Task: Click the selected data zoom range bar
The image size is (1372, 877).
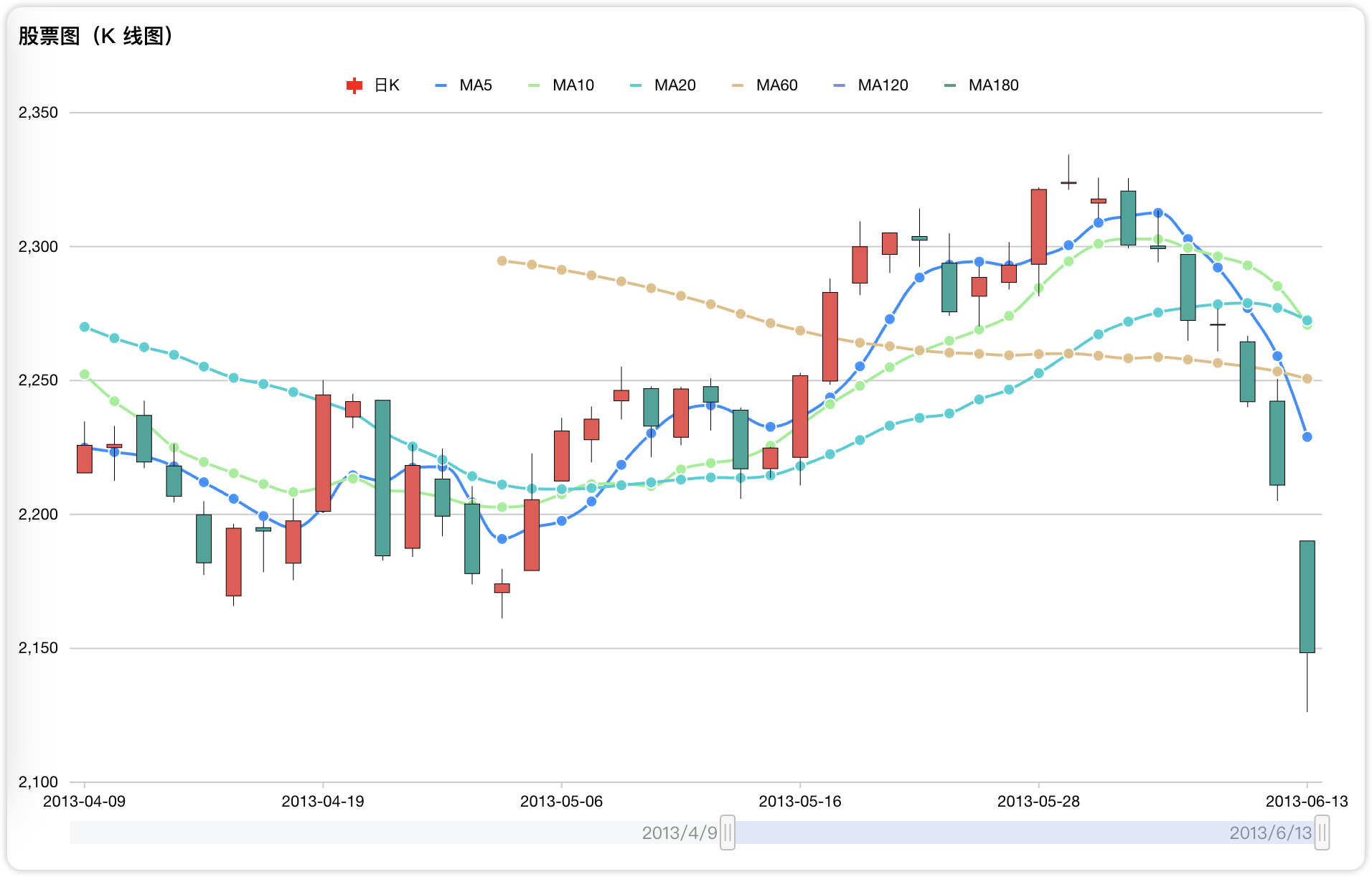Action: 1025,833
